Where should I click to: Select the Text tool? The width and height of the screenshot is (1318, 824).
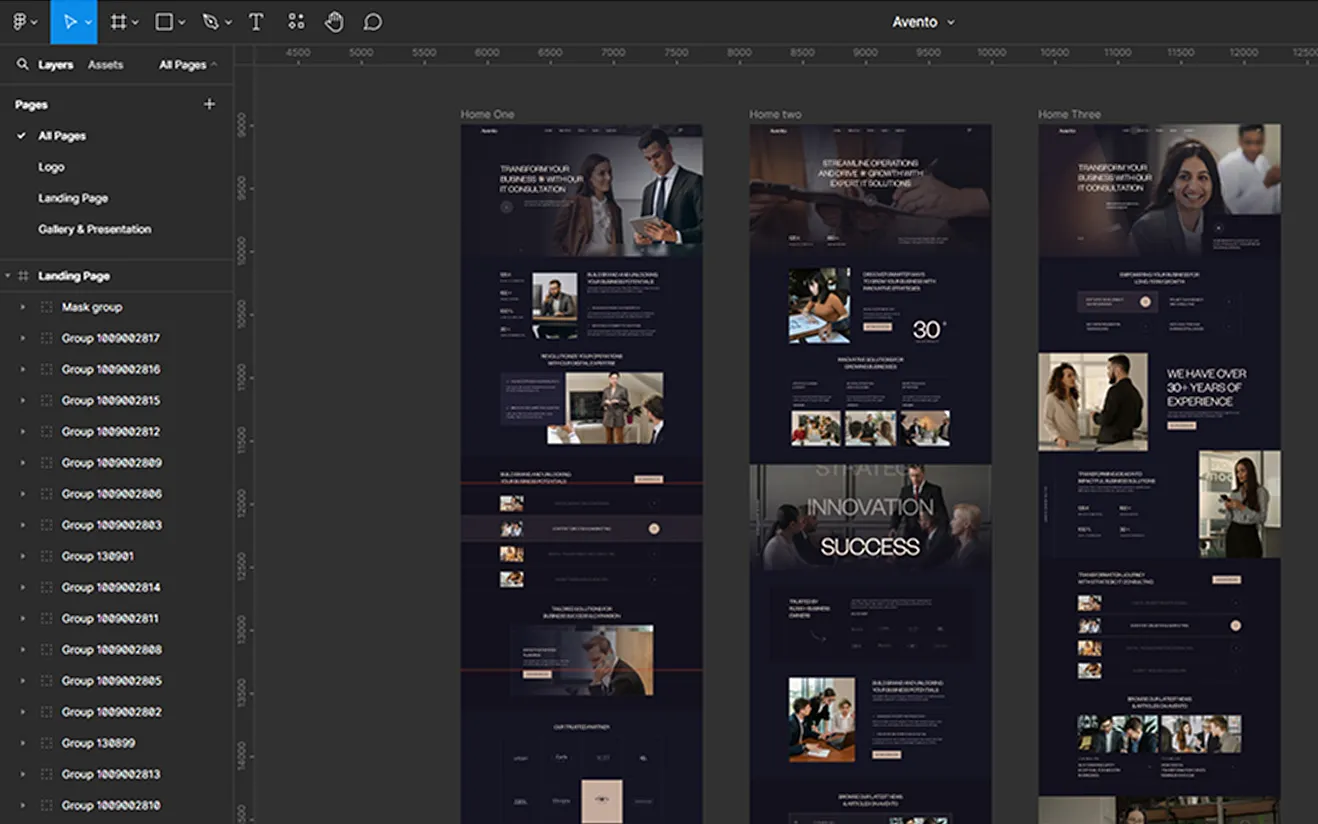(256, 22)
